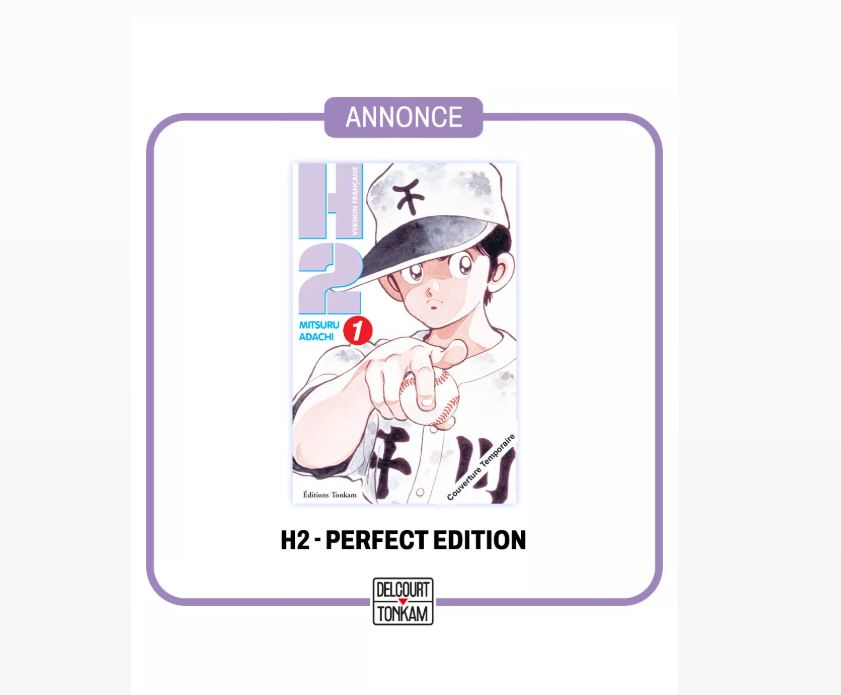Screen dimensions: 841x695
Task: Click the MITSURU ADACHI author name
Action: click(x=320, y=331)
